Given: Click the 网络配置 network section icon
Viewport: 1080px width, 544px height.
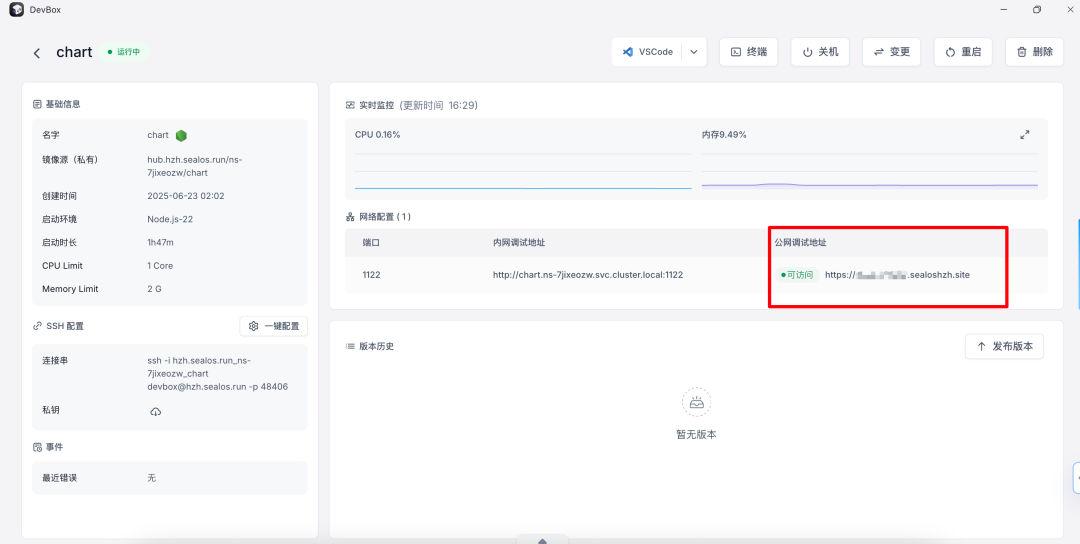Looking at the screenshot, I should [350, 217].
